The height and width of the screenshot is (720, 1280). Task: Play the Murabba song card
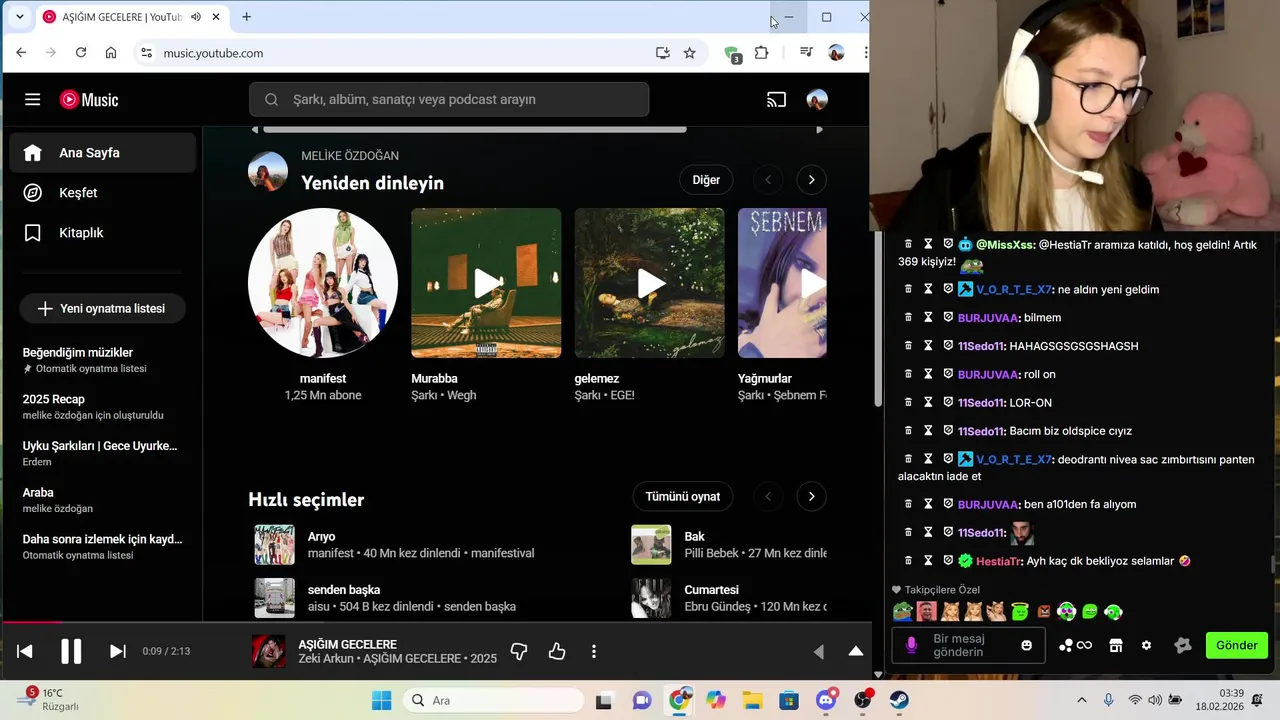pos(486,283)
